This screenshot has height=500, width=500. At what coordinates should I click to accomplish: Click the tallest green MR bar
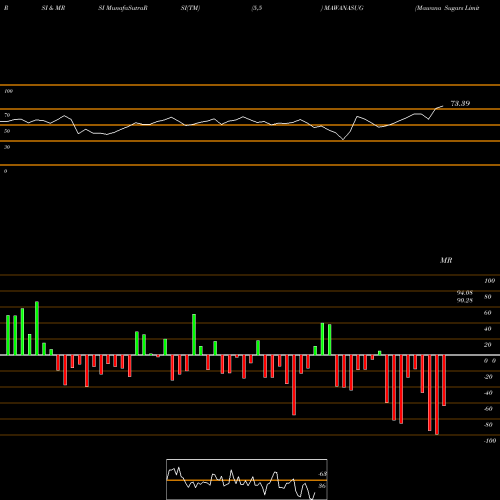coord(37,328)
